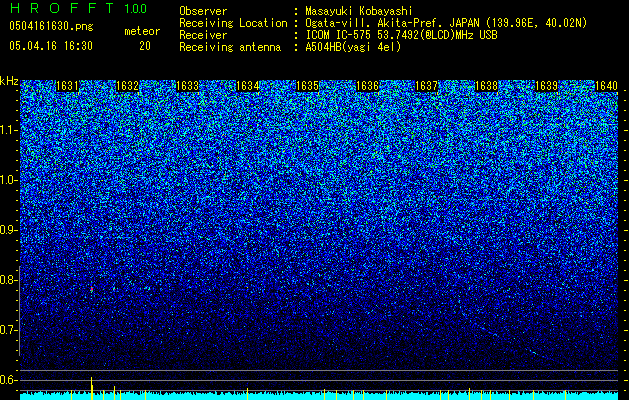Image resolution: width=629 pixels, height=400 pixels.
Task: Click the Receiver label
Action: pyautogui.click(x=203, y=35)
